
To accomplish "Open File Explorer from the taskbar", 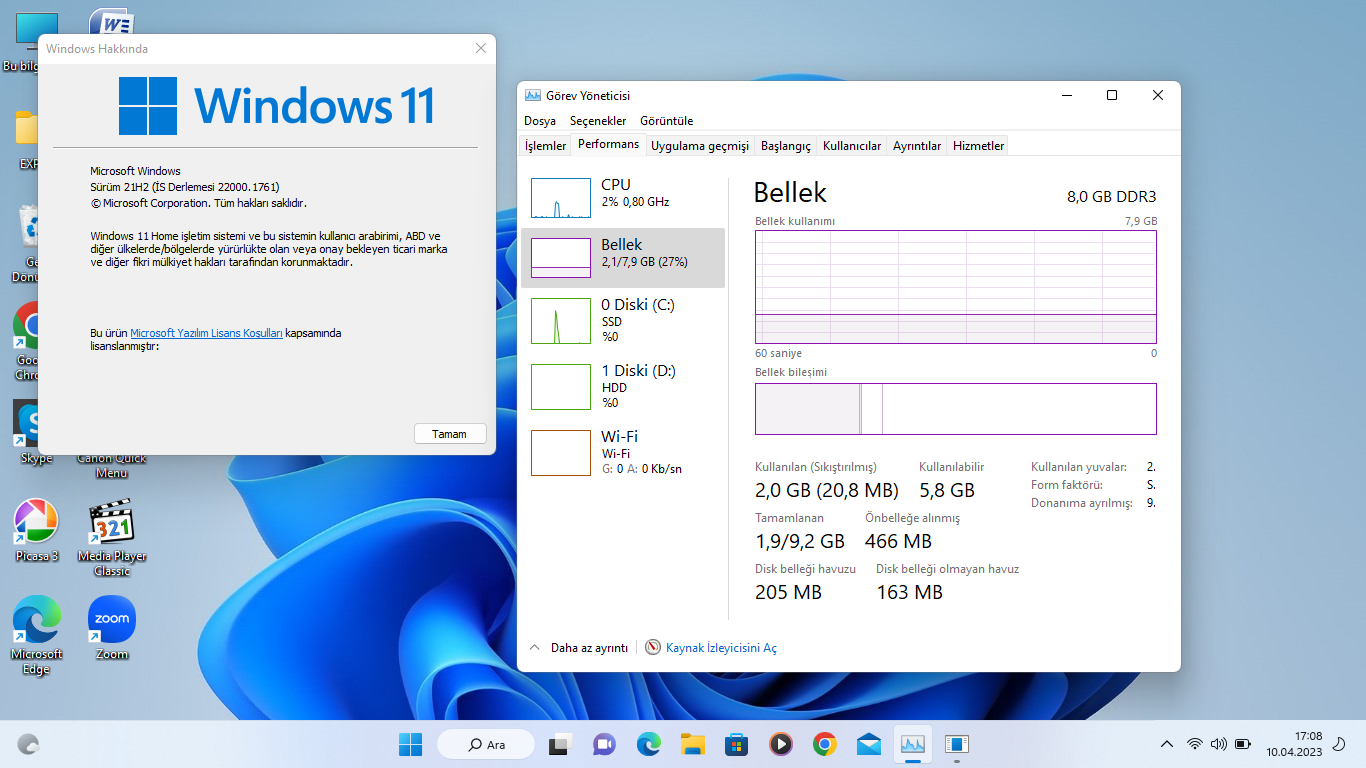I will point(693,744).
